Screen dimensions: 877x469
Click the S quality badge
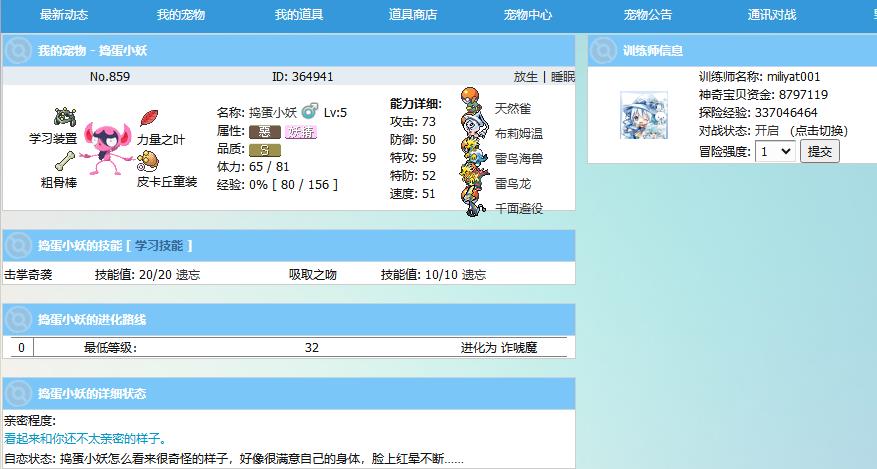(x=265, y=150)
